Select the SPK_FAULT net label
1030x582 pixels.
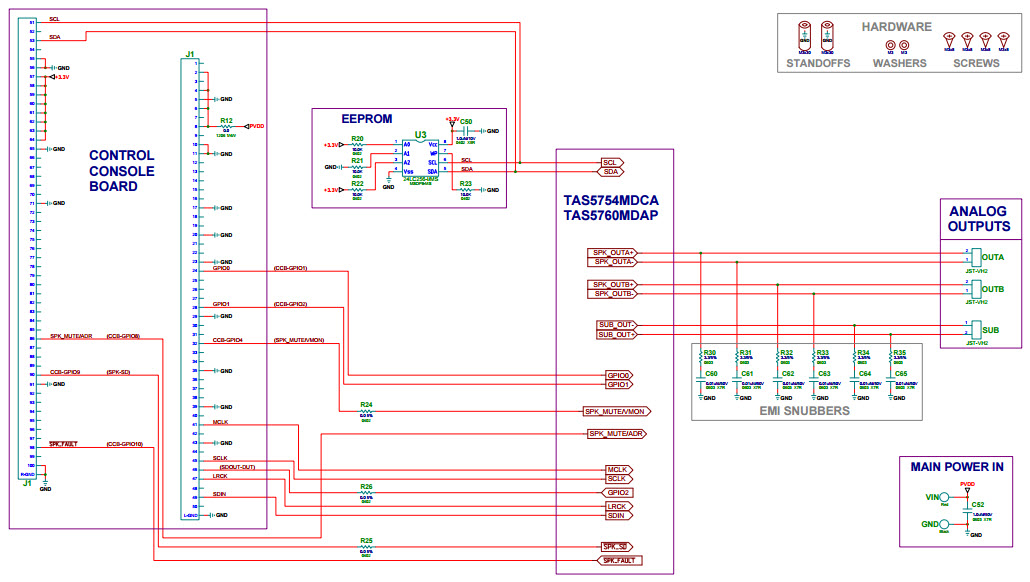point(620,560)
